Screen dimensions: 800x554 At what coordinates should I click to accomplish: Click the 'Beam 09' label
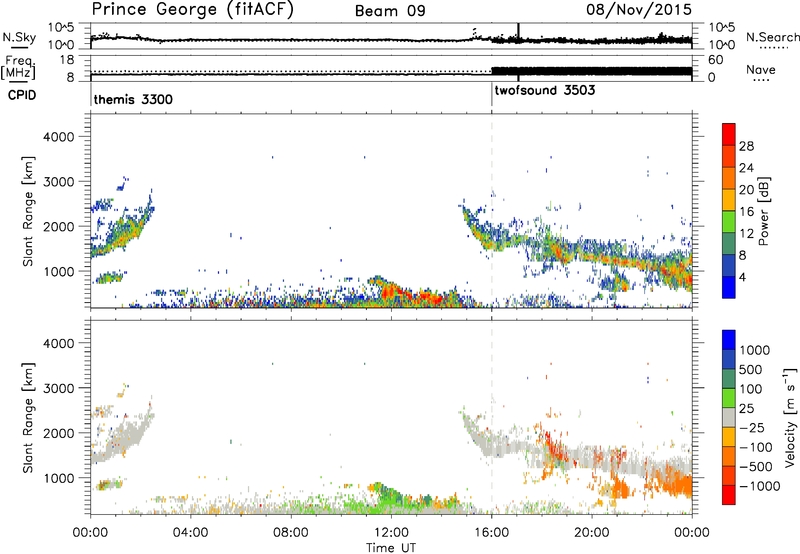[x=390, y=11]
